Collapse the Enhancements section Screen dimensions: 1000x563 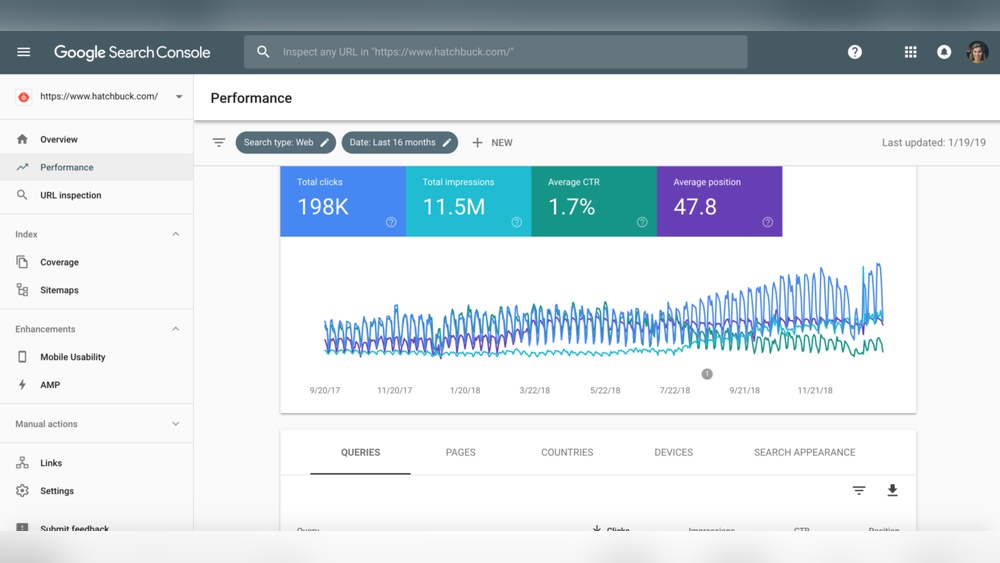[175, 330]
